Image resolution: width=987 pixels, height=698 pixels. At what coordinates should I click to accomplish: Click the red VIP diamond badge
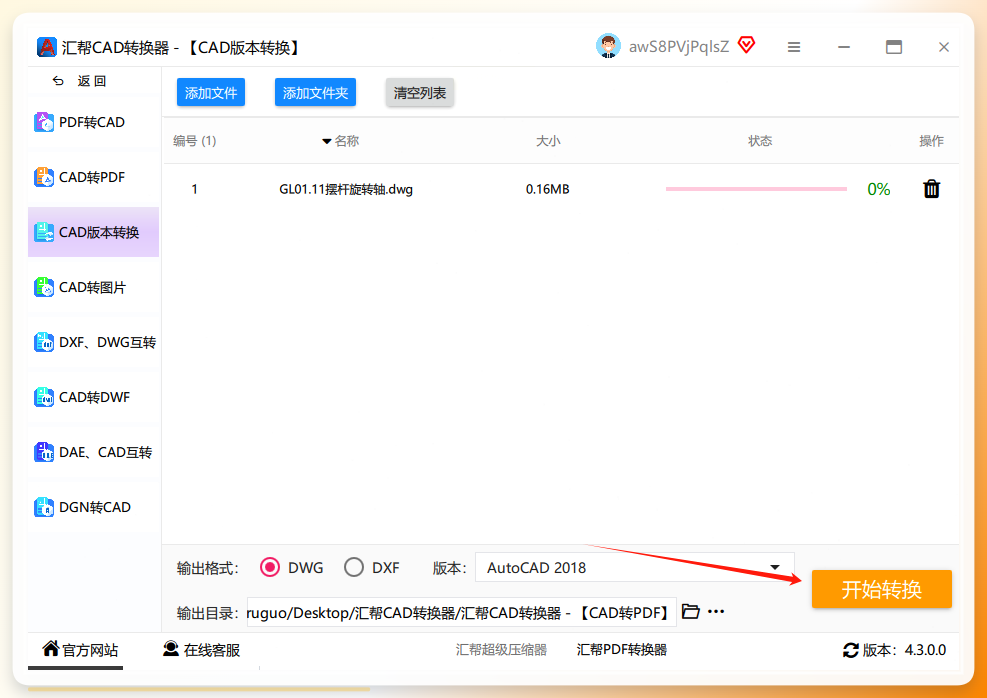click(747, 45)
